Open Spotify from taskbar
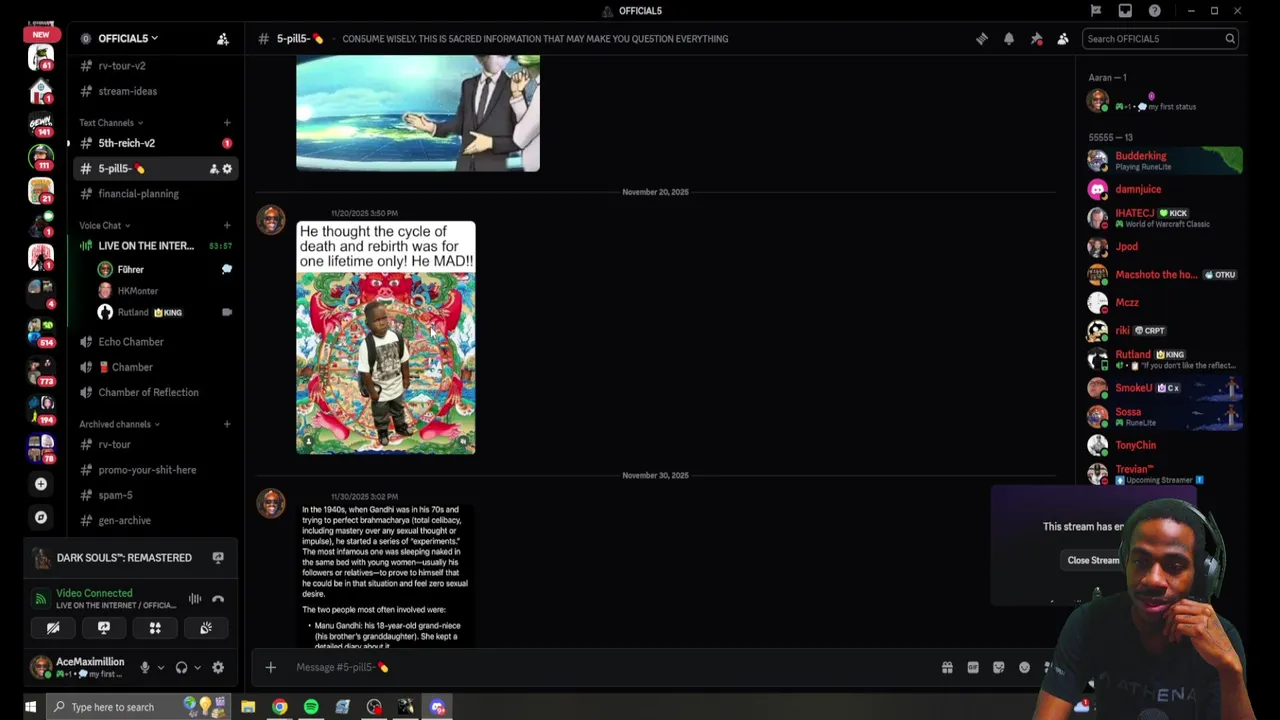 [x=311, y=707]
